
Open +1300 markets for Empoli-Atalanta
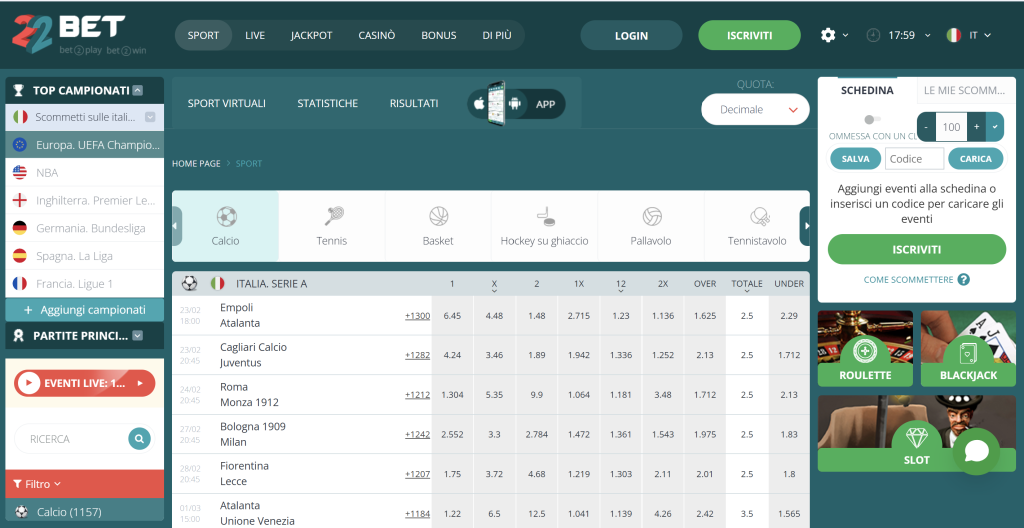(417, 316)
